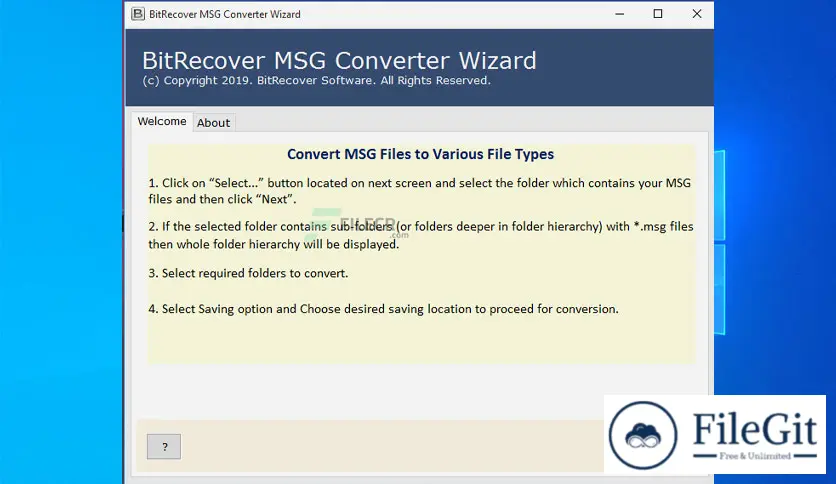Select the Welcome tab
This screenshot has height=484, width=836.
coord(162,121)
